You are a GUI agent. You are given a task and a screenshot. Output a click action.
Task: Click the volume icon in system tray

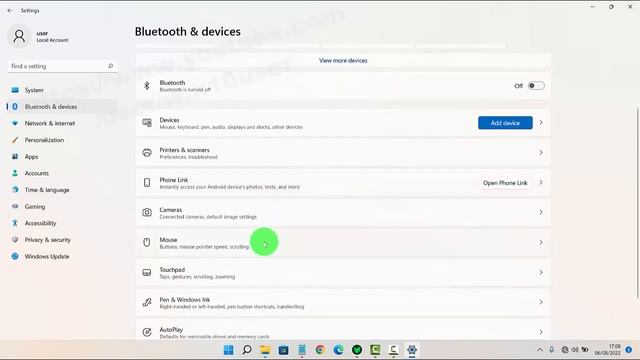[x=575, y=350]
